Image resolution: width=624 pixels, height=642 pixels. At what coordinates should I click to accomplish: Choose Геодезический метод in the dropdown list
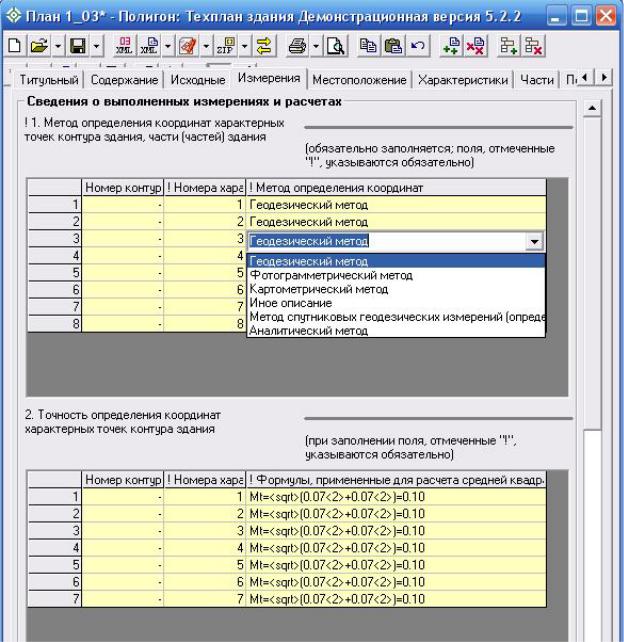(396, 261)
